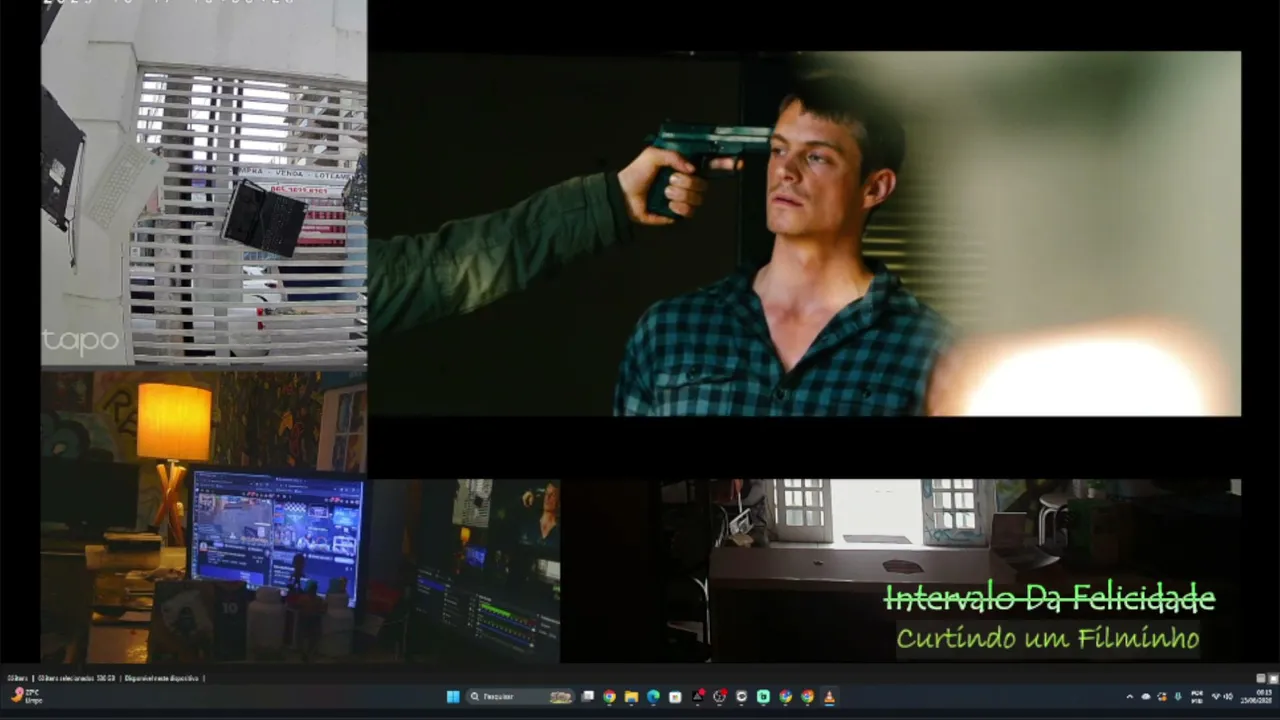Click the Tapo security camera feed
1280x720 pixels.
pyautogui.click(x=204, y=184)
